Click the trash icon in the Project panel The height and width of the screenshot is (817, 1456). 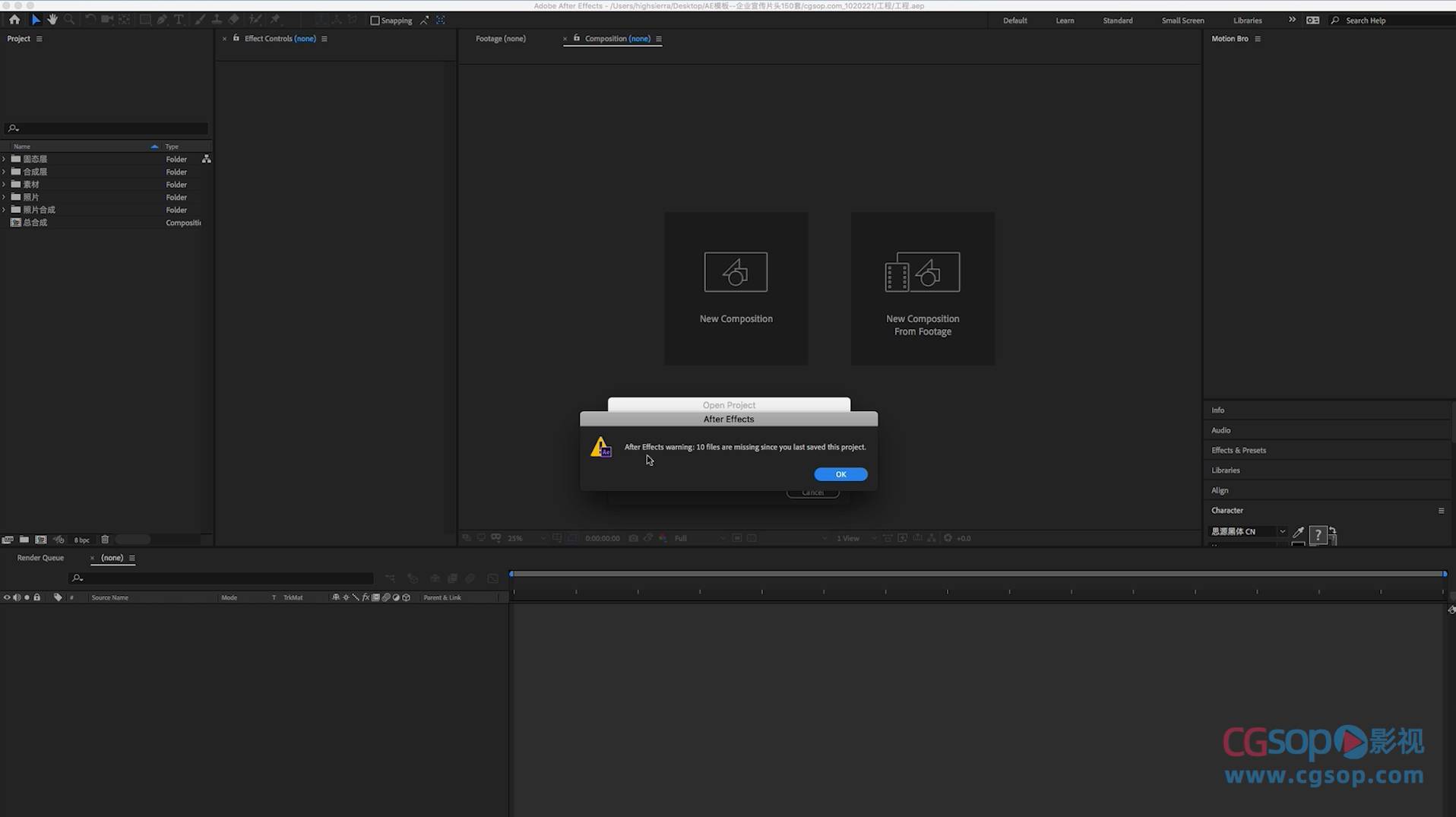(105, 540)
